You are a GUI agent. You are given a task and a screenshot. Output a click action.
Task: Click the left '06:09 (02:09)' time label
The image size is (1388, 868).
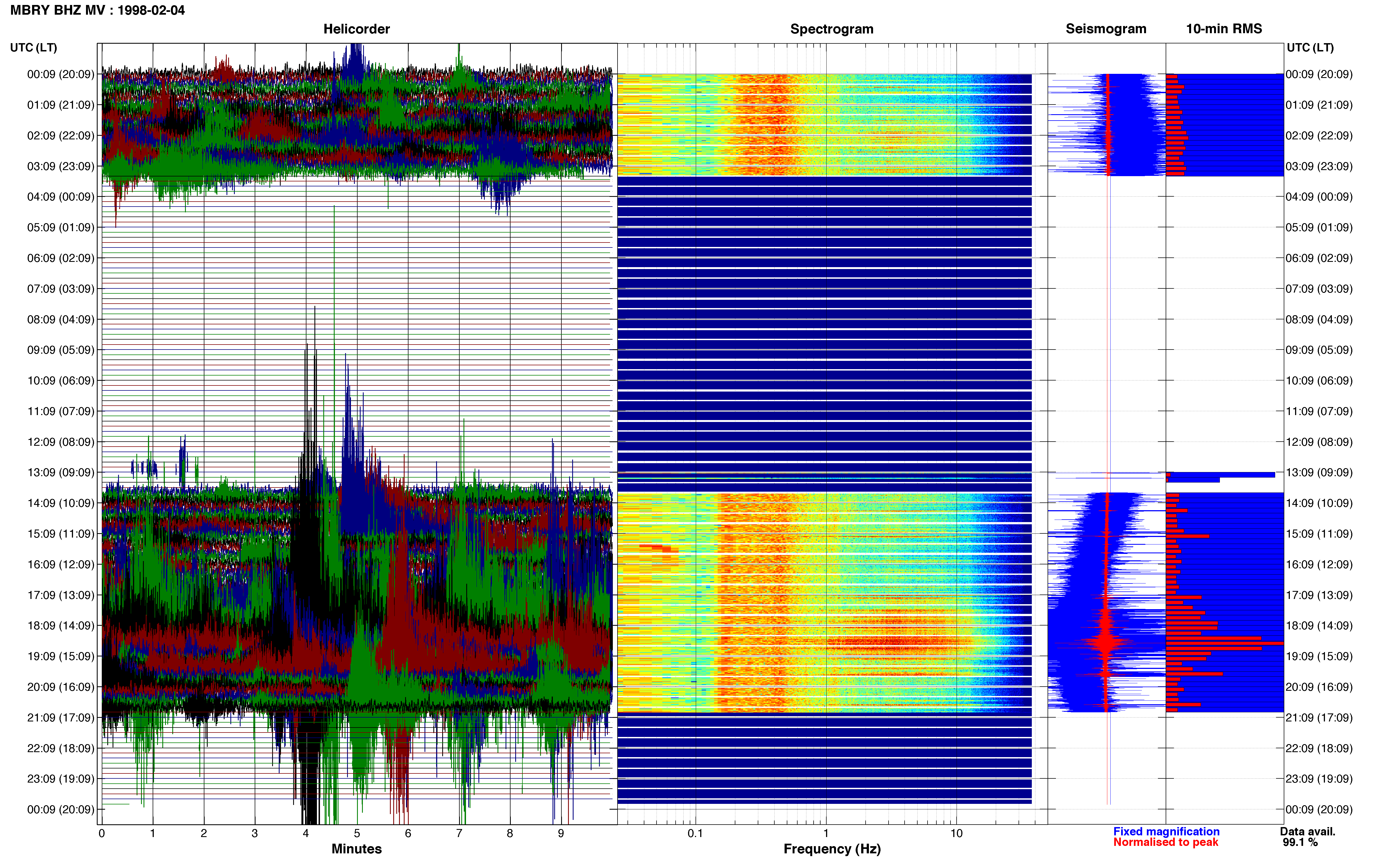point(61,258)
